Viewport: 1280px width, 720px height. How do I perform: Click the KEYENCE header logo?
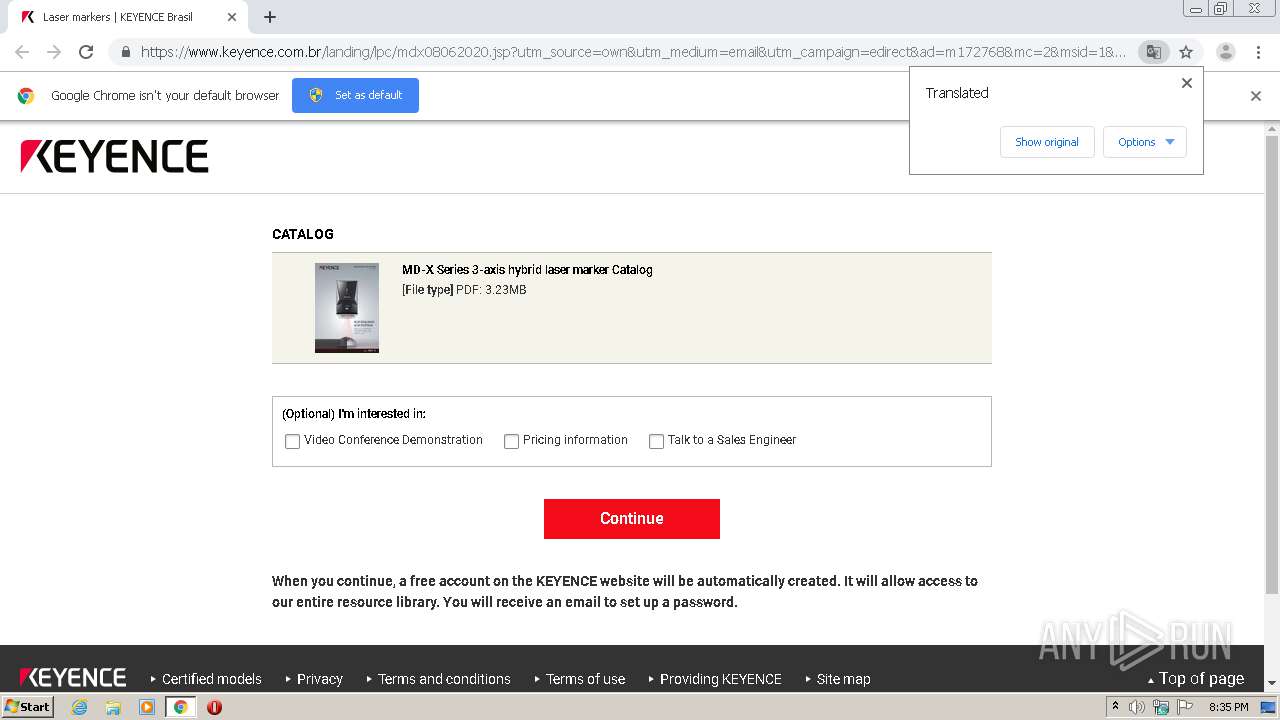(114, 157)
